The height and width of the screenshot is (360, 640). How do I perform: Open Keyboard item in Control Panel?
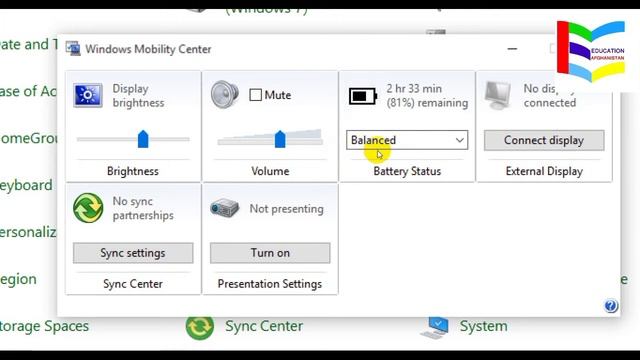point(26,186)
